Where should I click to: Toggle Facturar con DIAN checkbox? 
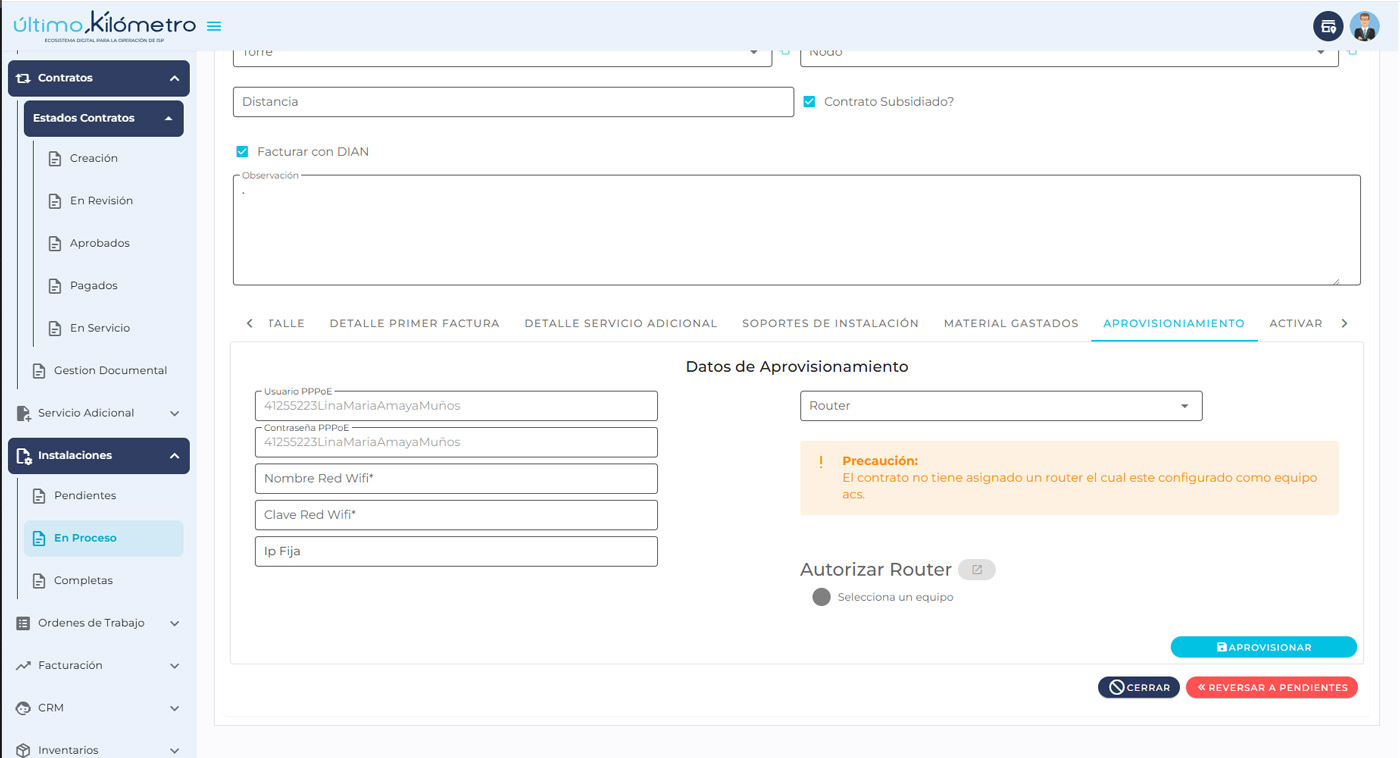tap(242, 152)
